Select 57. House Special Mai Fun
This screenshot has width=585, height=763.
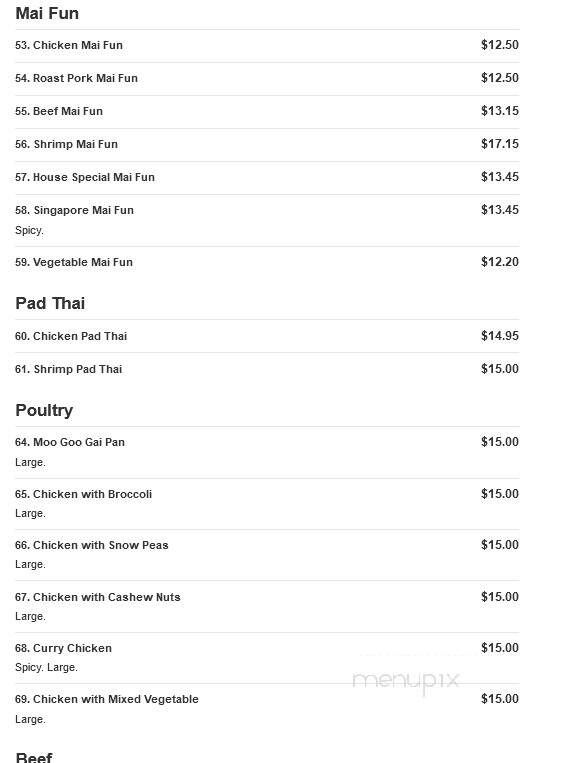pyautogui.click(x=267, y=178)
